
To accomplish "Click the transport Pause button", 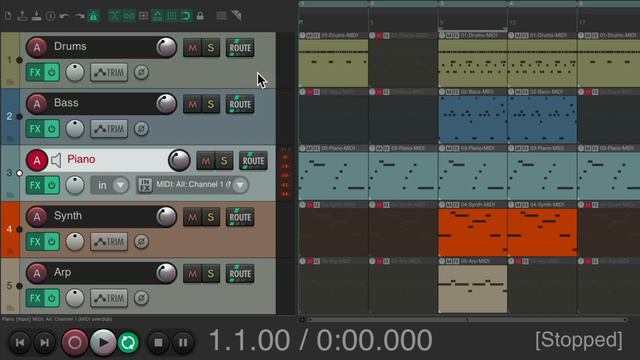I will point(182,342).
